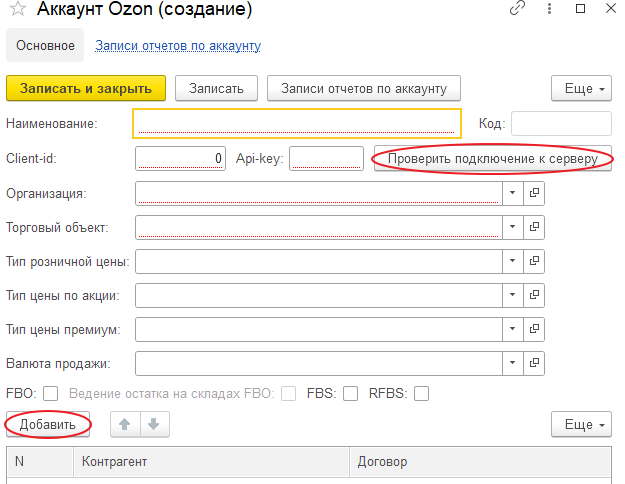This screenshot has width=625, height=484.
Task: Click the Контрагент column header
Action: pyautogui.click(x=212, y=462)
